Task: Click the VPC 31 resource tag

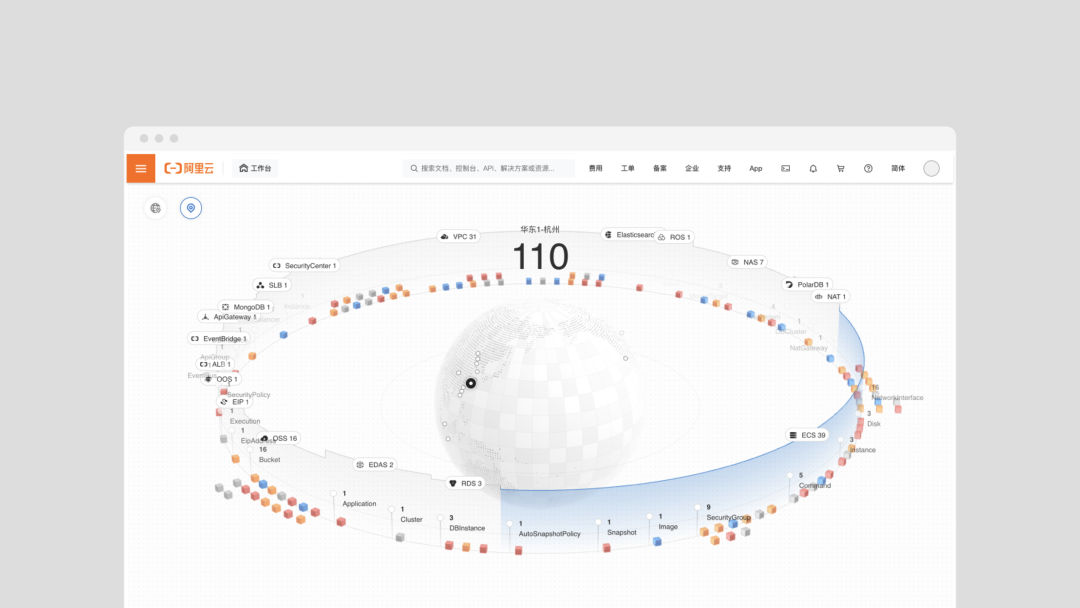Action: (458, 237)
